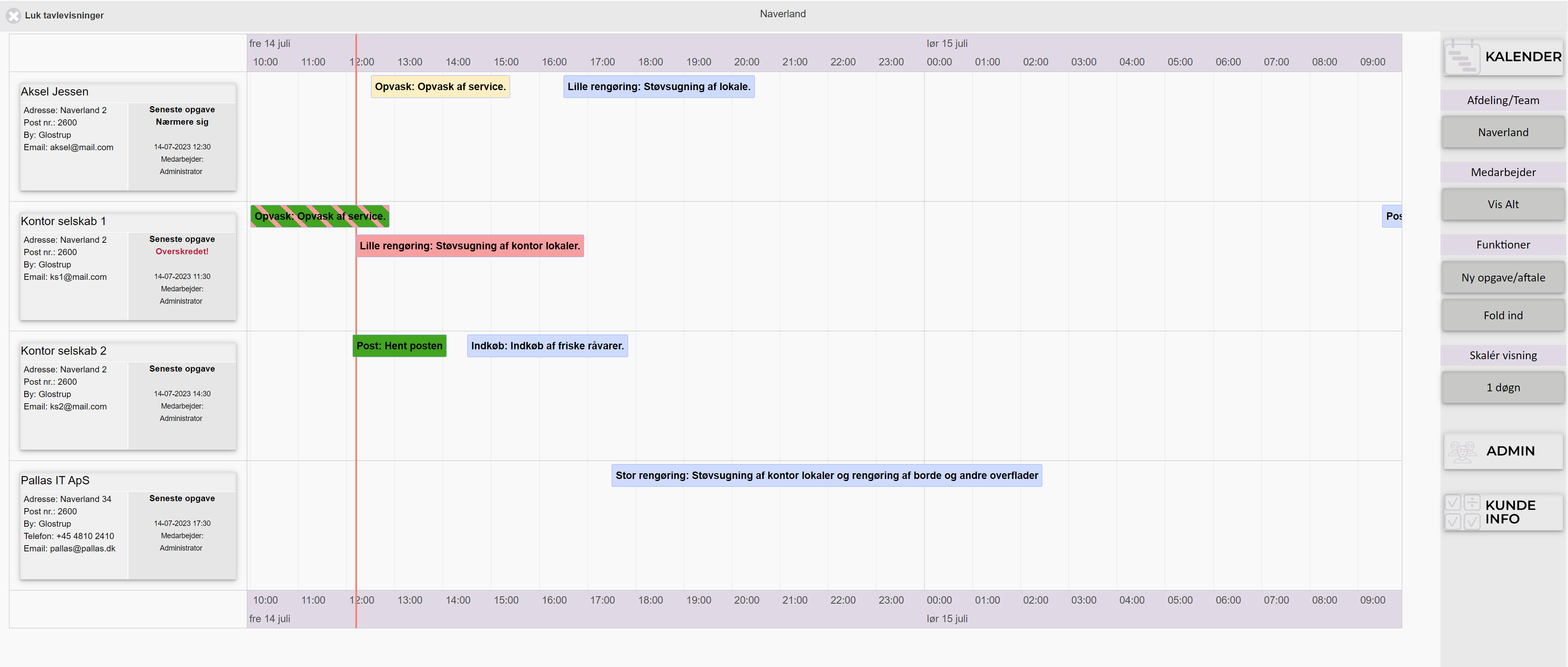1568x667 pixels.
Task: Open the Pallas IT ApS customer card
Action: tap(128, 526)
